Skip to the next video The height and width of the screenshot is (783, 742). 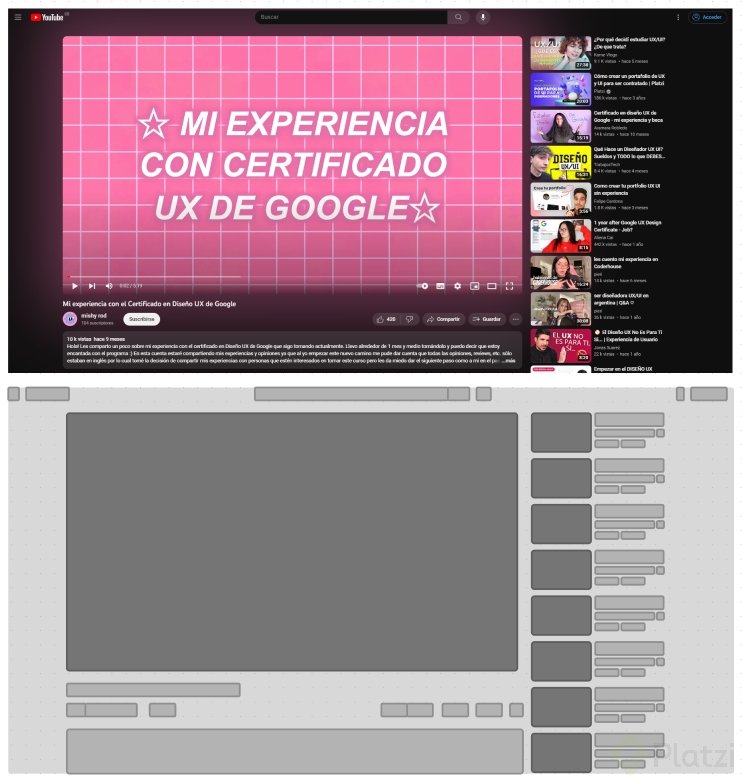(92, 286)
